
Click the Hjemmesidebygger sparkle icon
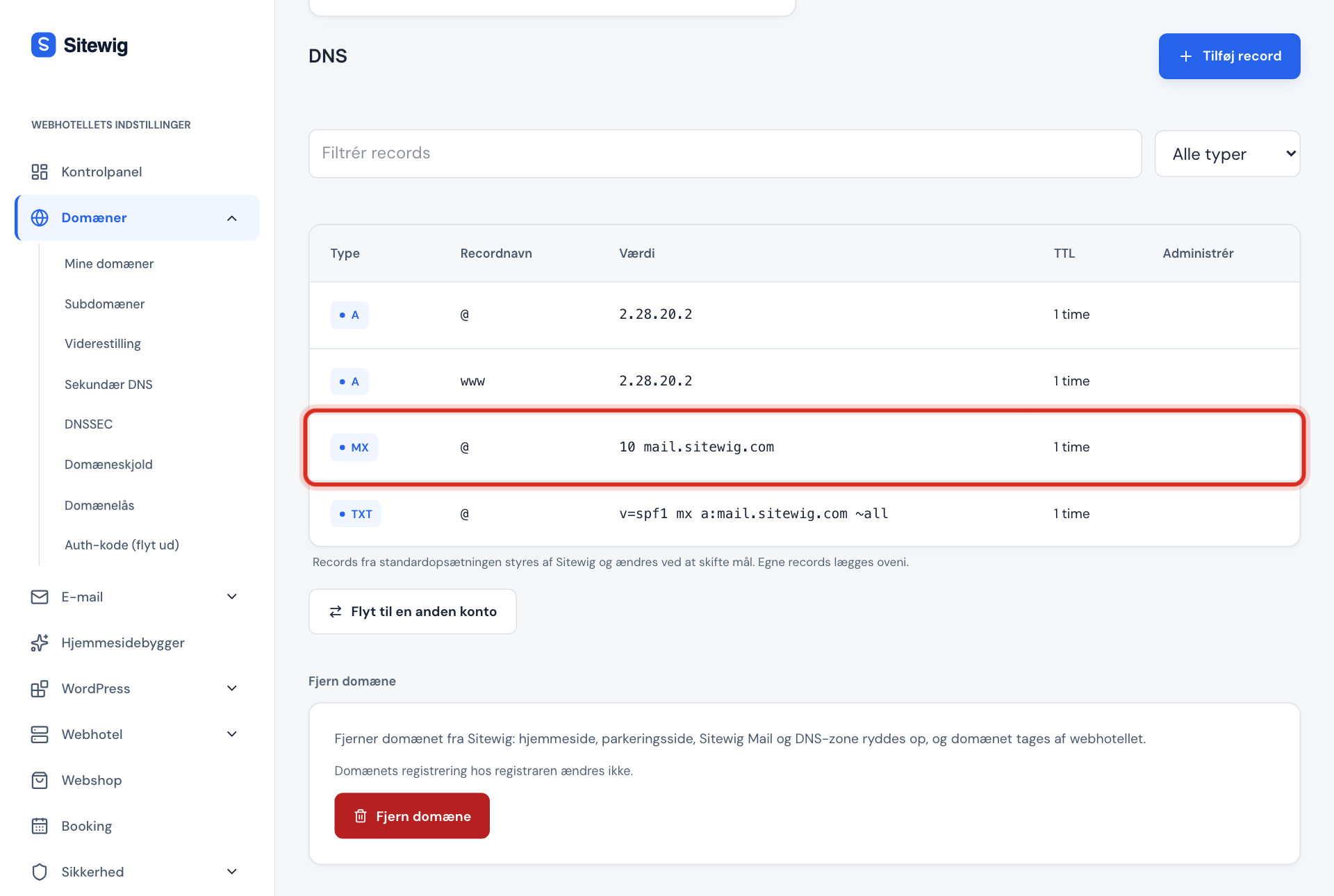pyautogui.click(x=40, y=642)
